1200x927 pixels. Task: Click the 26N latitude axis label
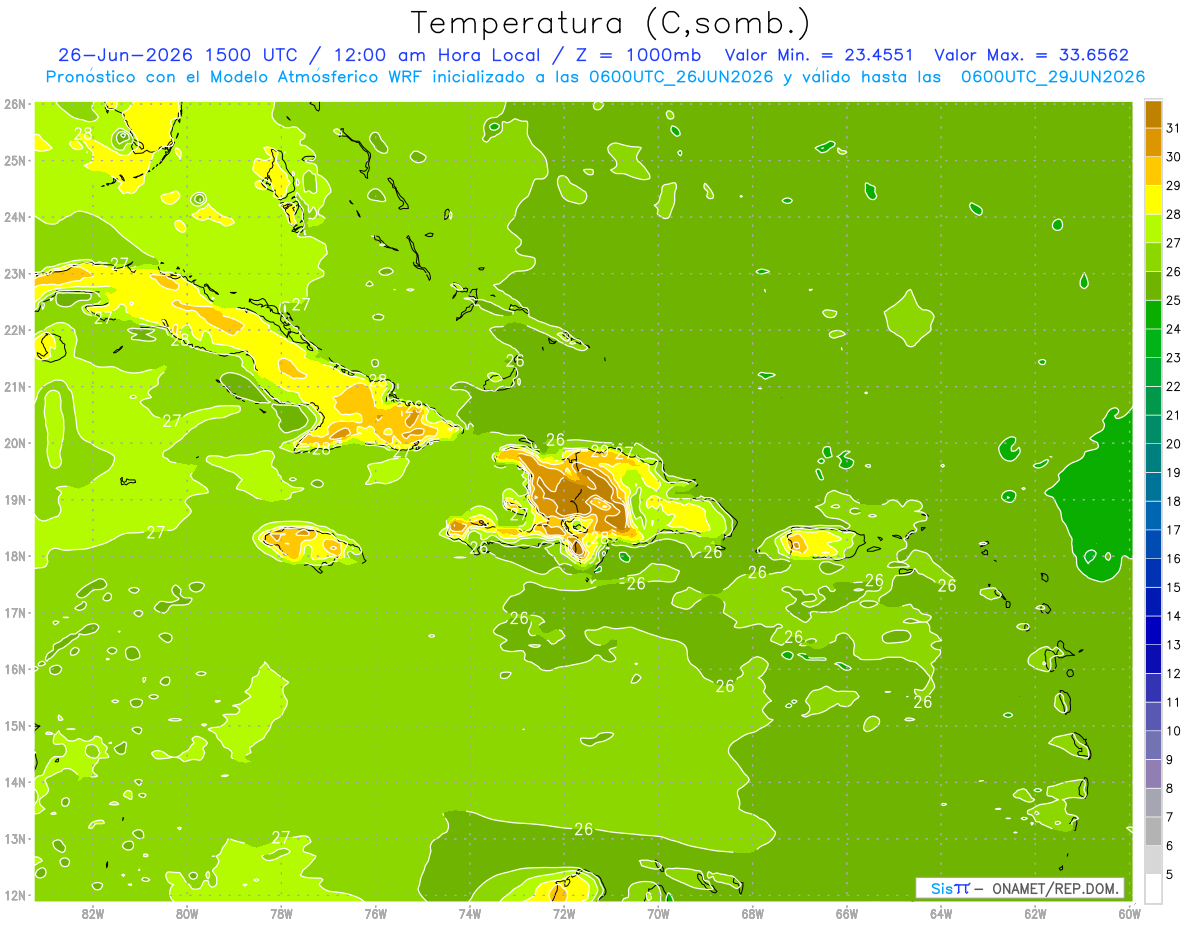click(15, 104)
